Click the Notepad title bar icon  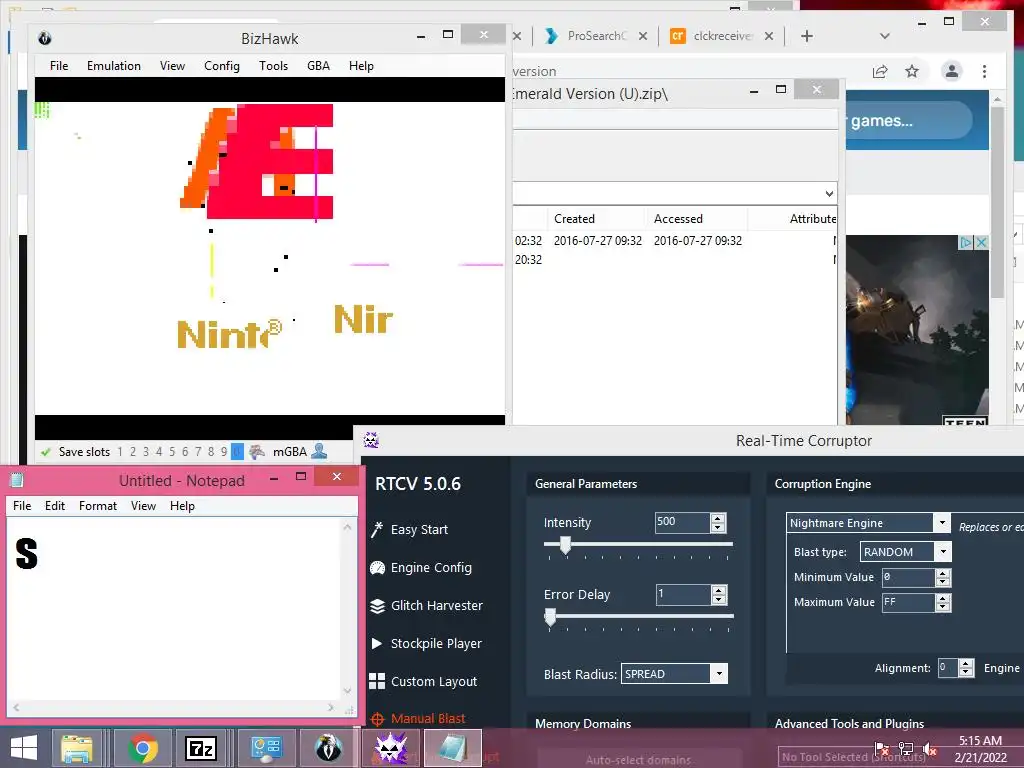pos(17,480)
